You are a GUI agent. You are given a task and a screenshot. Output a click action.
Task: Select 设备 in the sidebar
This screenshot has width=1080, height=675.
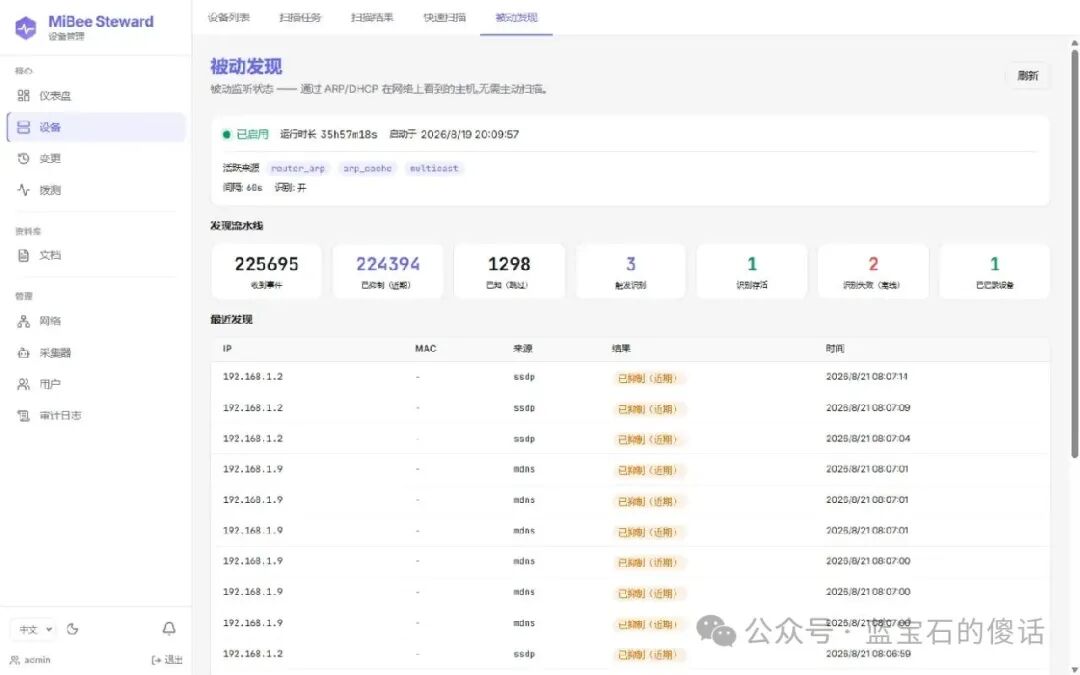(96, 127)
